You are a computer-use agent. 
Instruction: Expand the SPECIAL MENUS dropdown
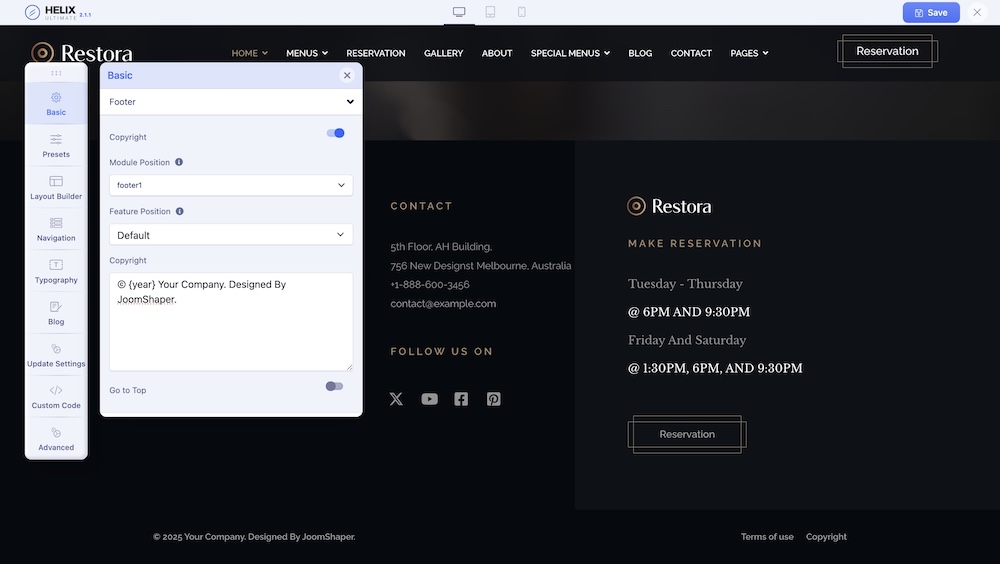click(570, 53)
